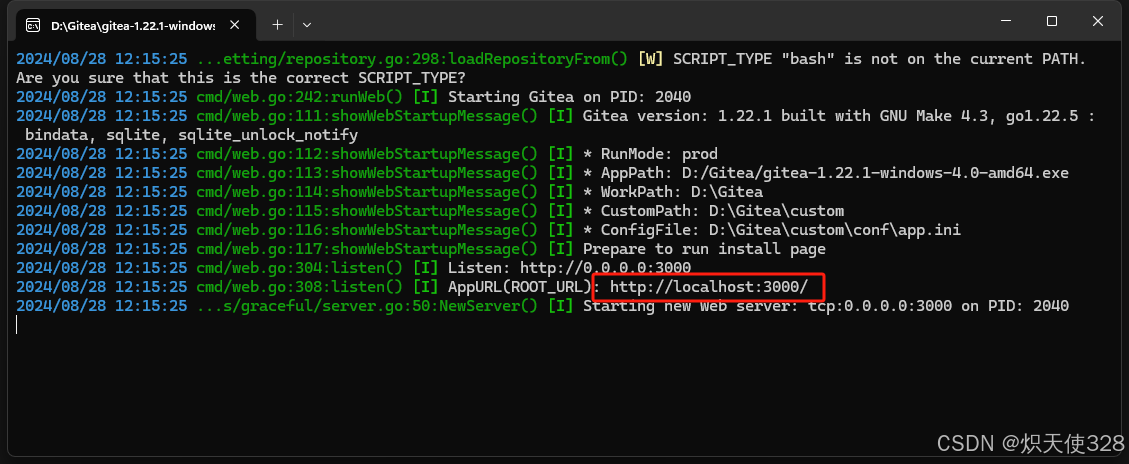Click the 'Gitea version: 1.22.1' text
This screenshot has height=464, width=1129.
click(x=677, y=116)
